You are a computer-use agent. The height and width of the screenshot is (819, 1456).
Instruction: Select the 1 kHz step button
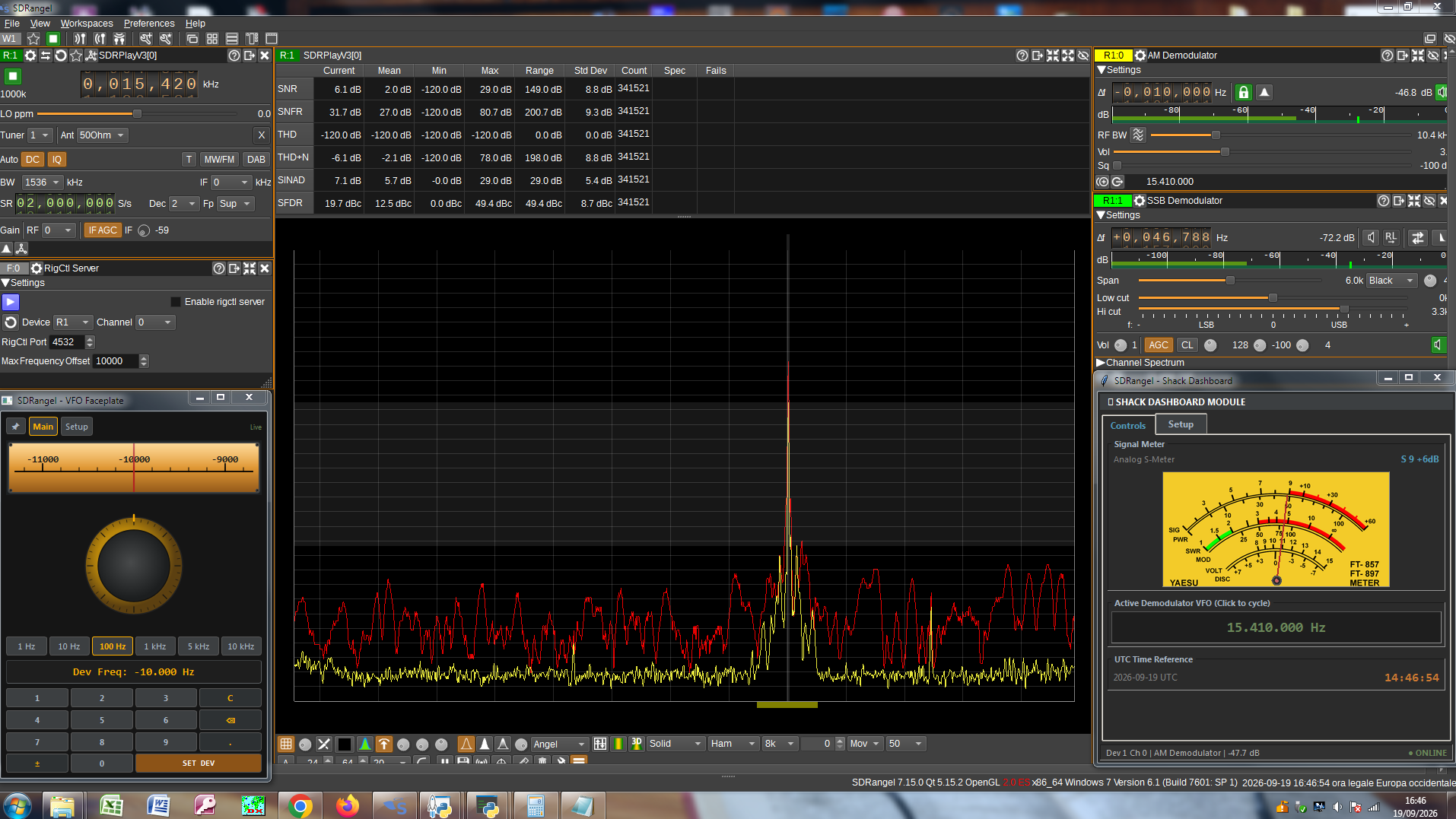155,646
